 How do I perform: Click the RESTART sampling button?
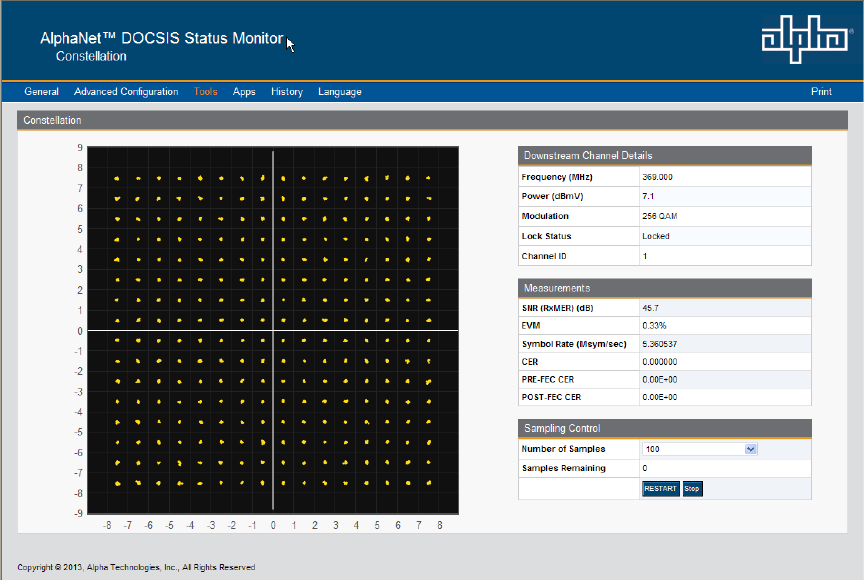[660, 489]
